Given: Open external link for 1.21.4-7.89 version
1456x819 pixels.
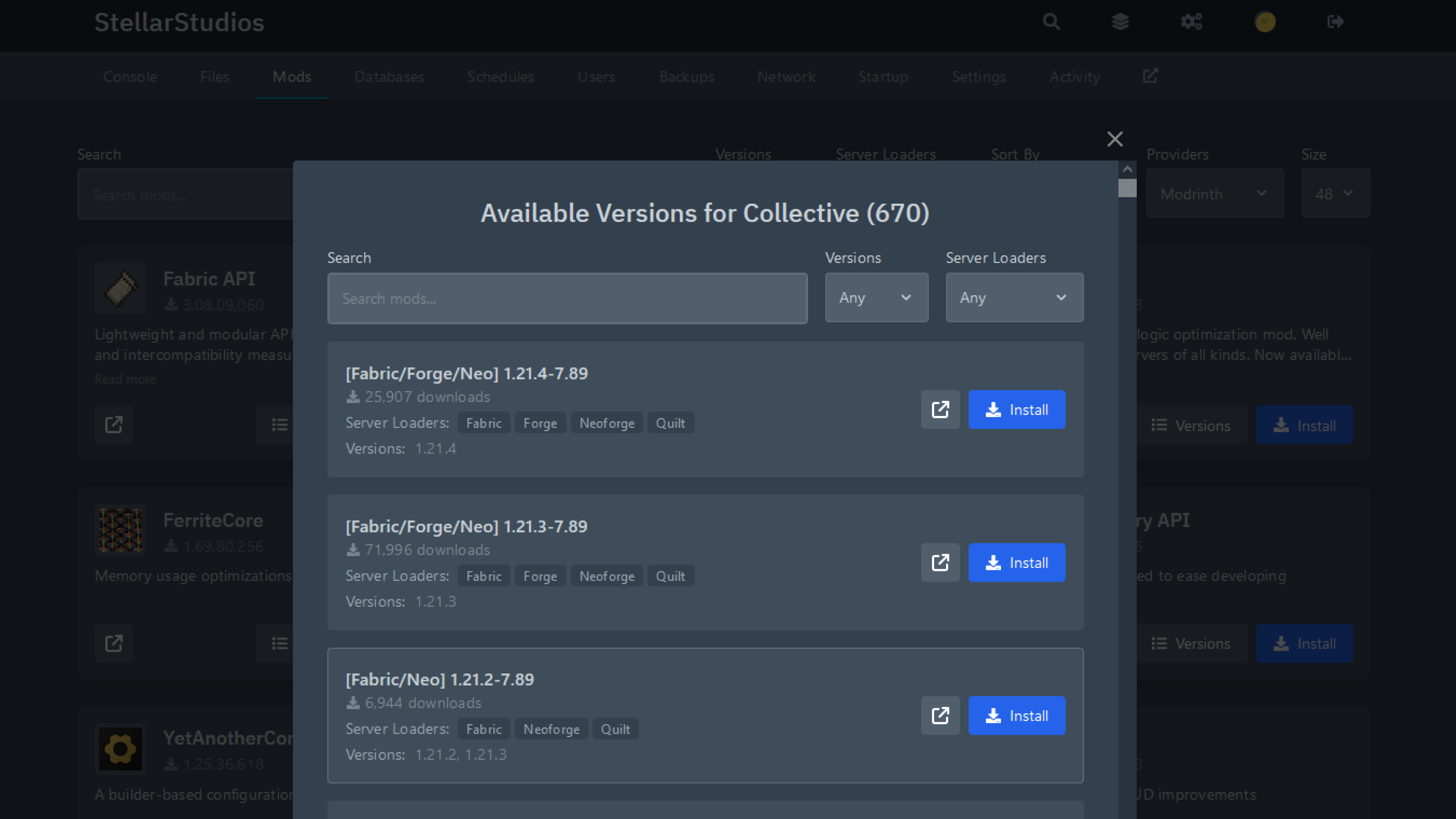Looking at the screenshot, I should (x=940, y=409).
